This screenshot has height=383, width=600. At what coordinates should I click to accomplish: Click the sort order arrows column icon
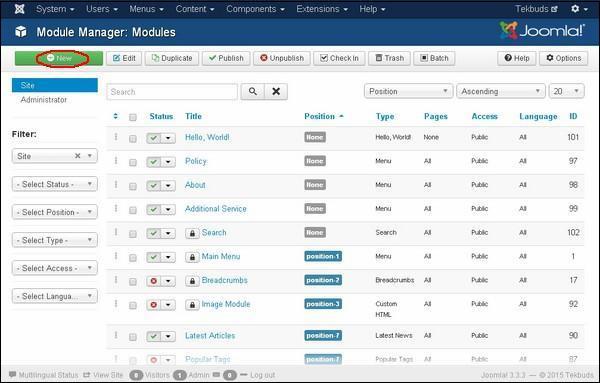tap(116, 116)
